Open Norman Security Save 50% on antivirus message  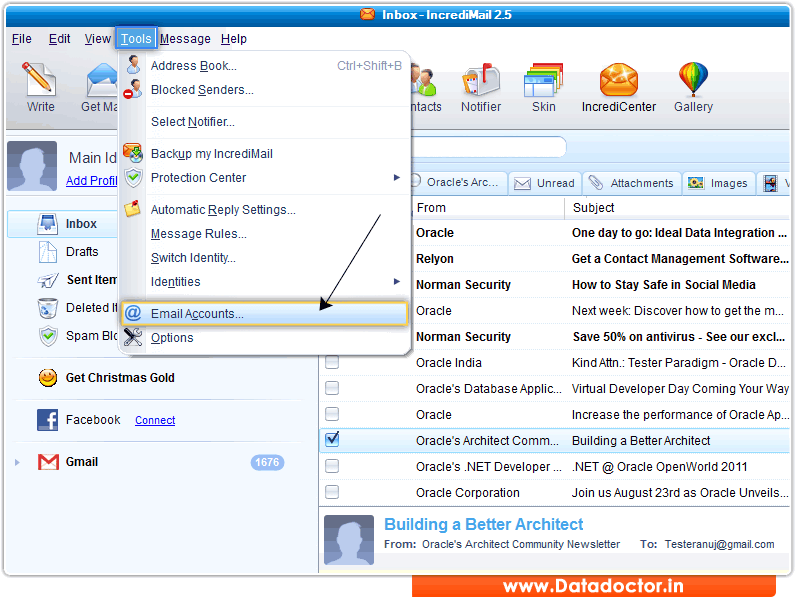602,337
